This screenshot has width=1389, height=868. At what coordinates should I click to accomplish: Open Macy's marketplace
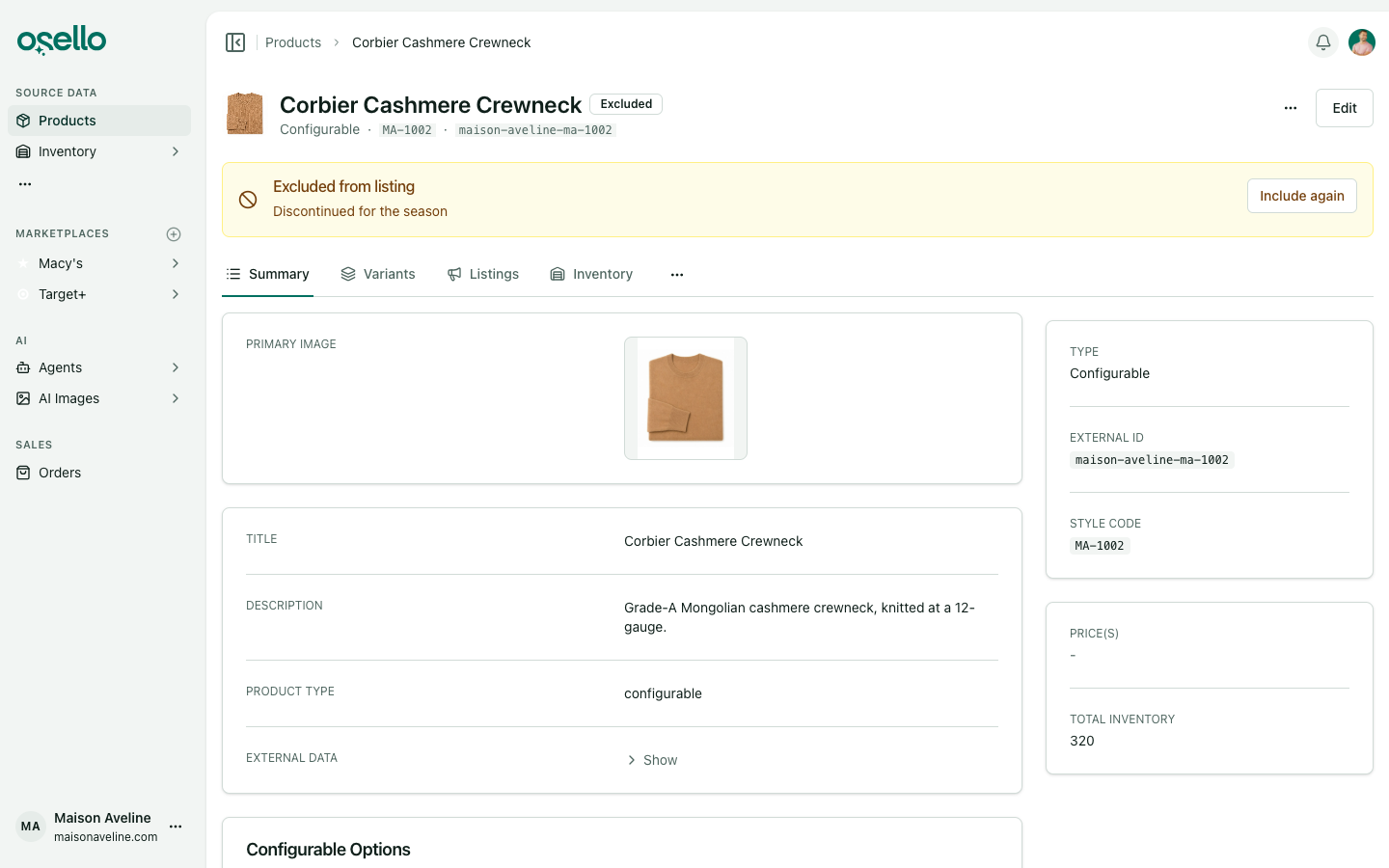coord(99,263)
